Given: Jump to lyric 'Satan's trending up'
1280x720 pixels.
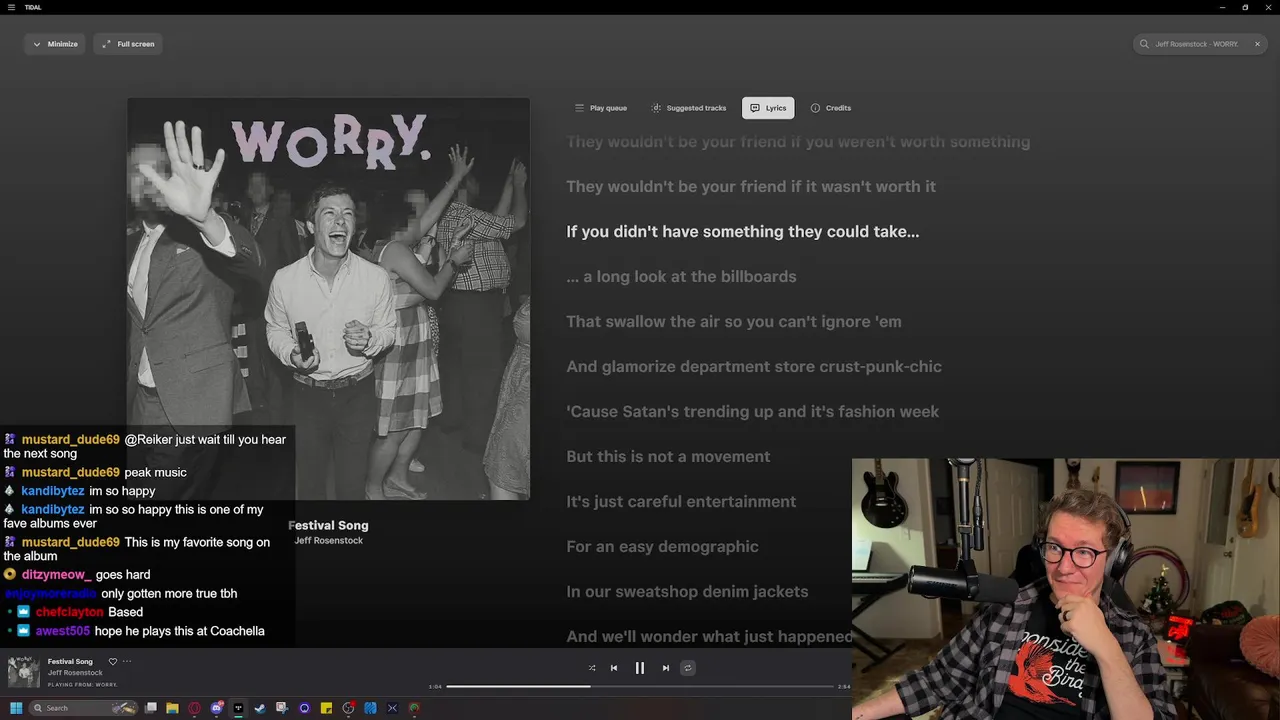Looking at the screenshot, I should pyautogui.click(x=752, y=412).
